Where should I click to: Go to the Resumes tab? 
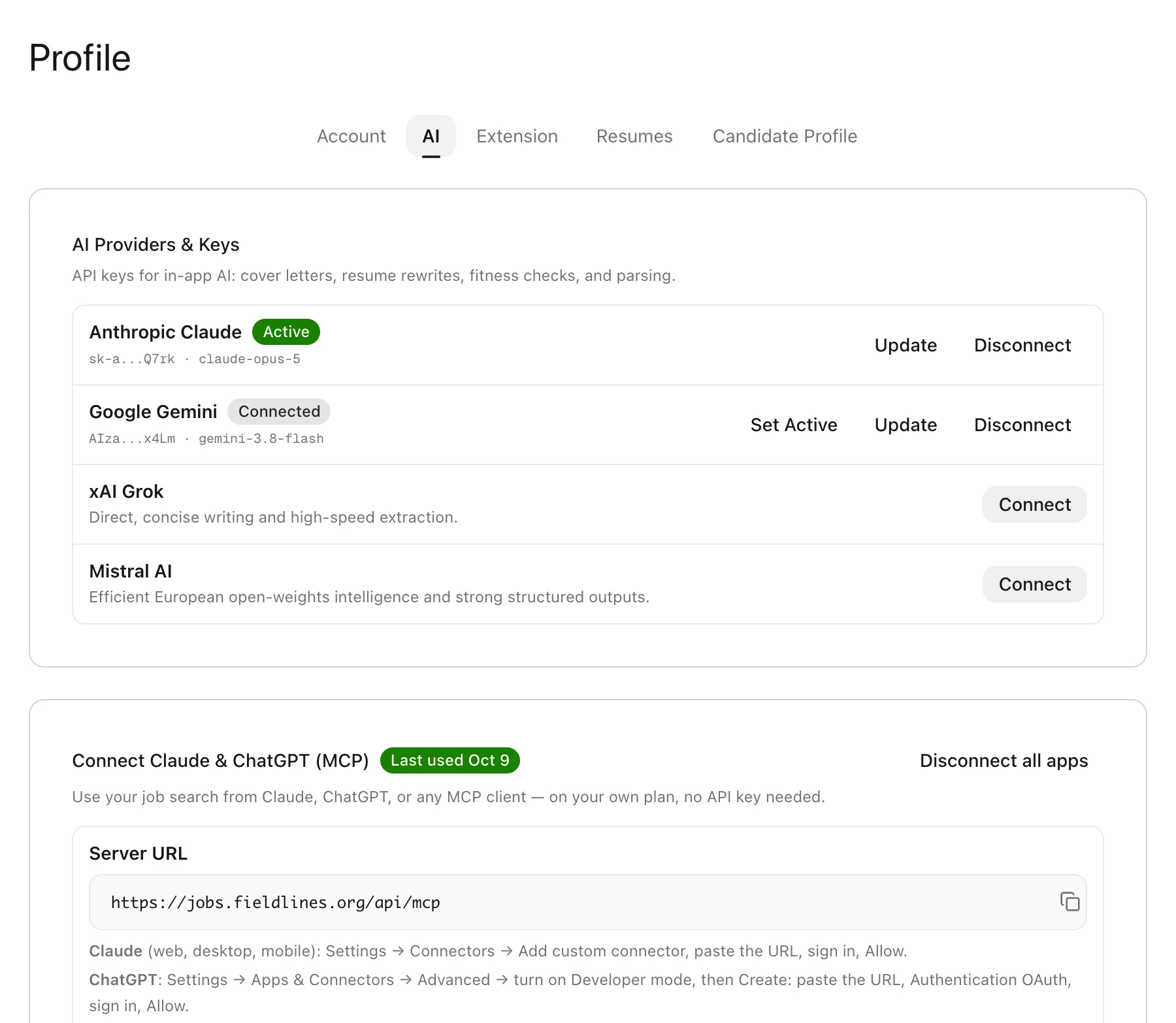[634, 136]
